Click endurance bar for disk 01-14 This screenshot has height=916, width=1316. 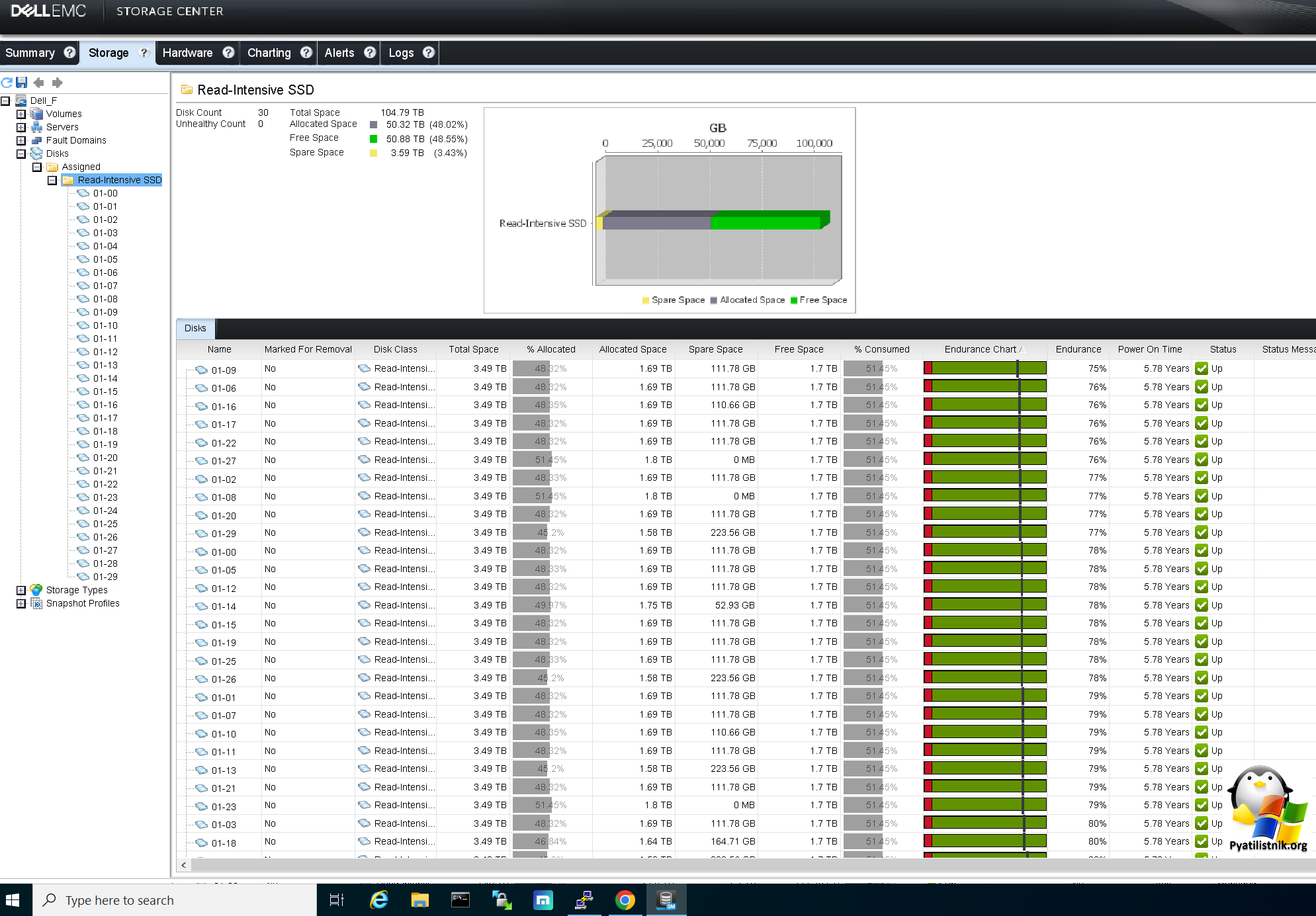pos(985,604)
